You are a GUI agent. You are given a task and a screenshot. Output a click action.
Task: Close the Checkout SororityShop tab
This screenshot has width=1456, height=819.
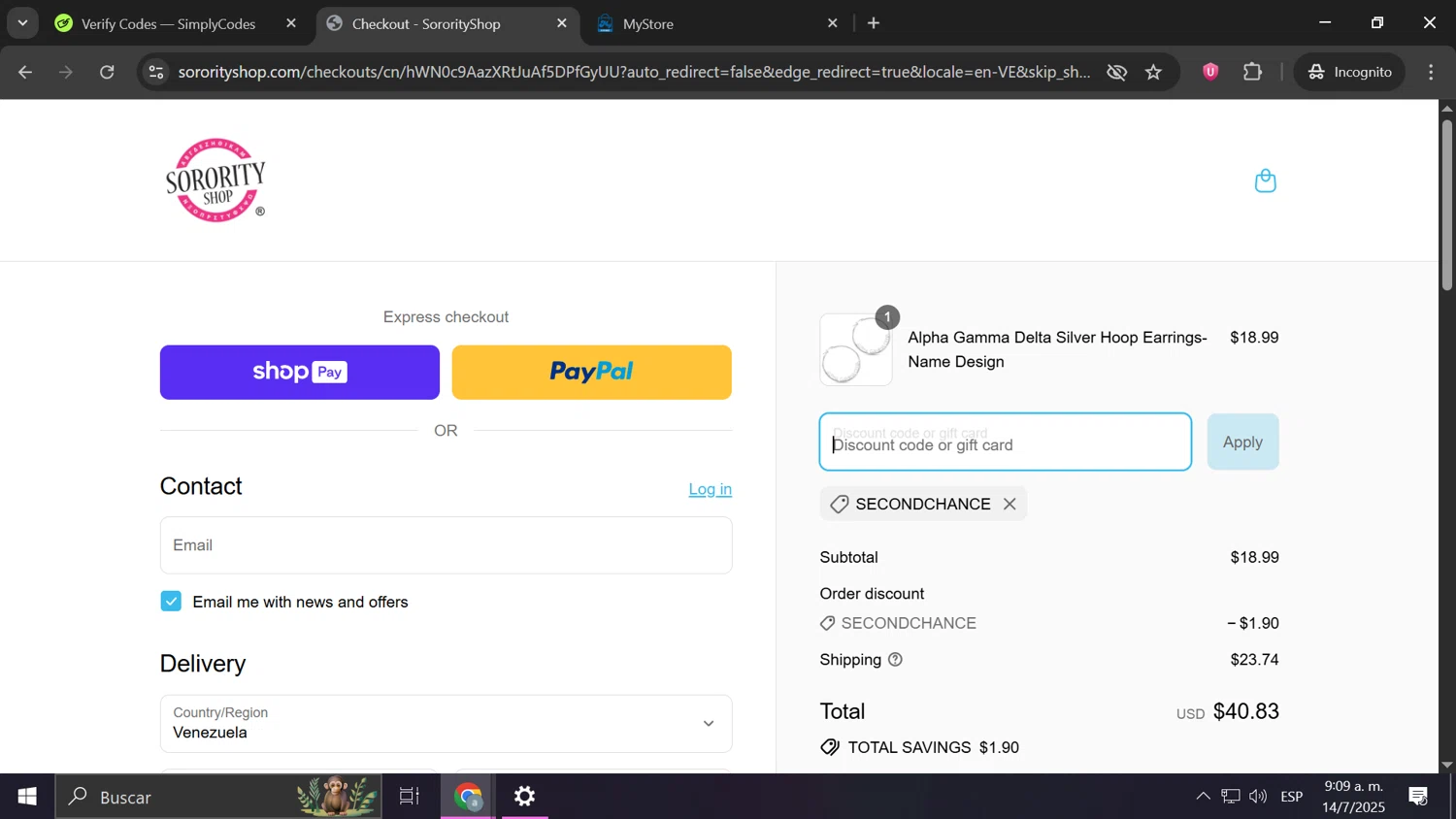point(562,23)
